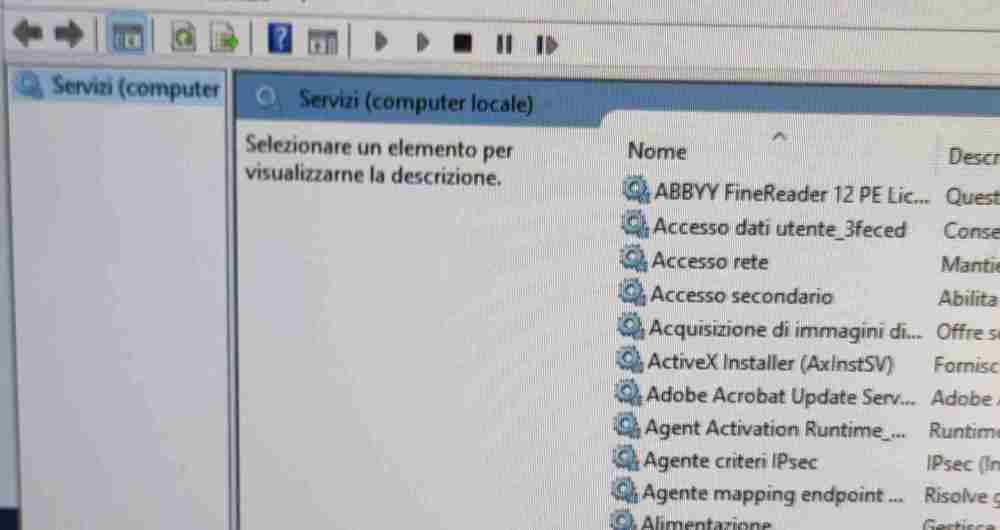Click the gear icon beside Agente criteri IPsec

(627, 459)
